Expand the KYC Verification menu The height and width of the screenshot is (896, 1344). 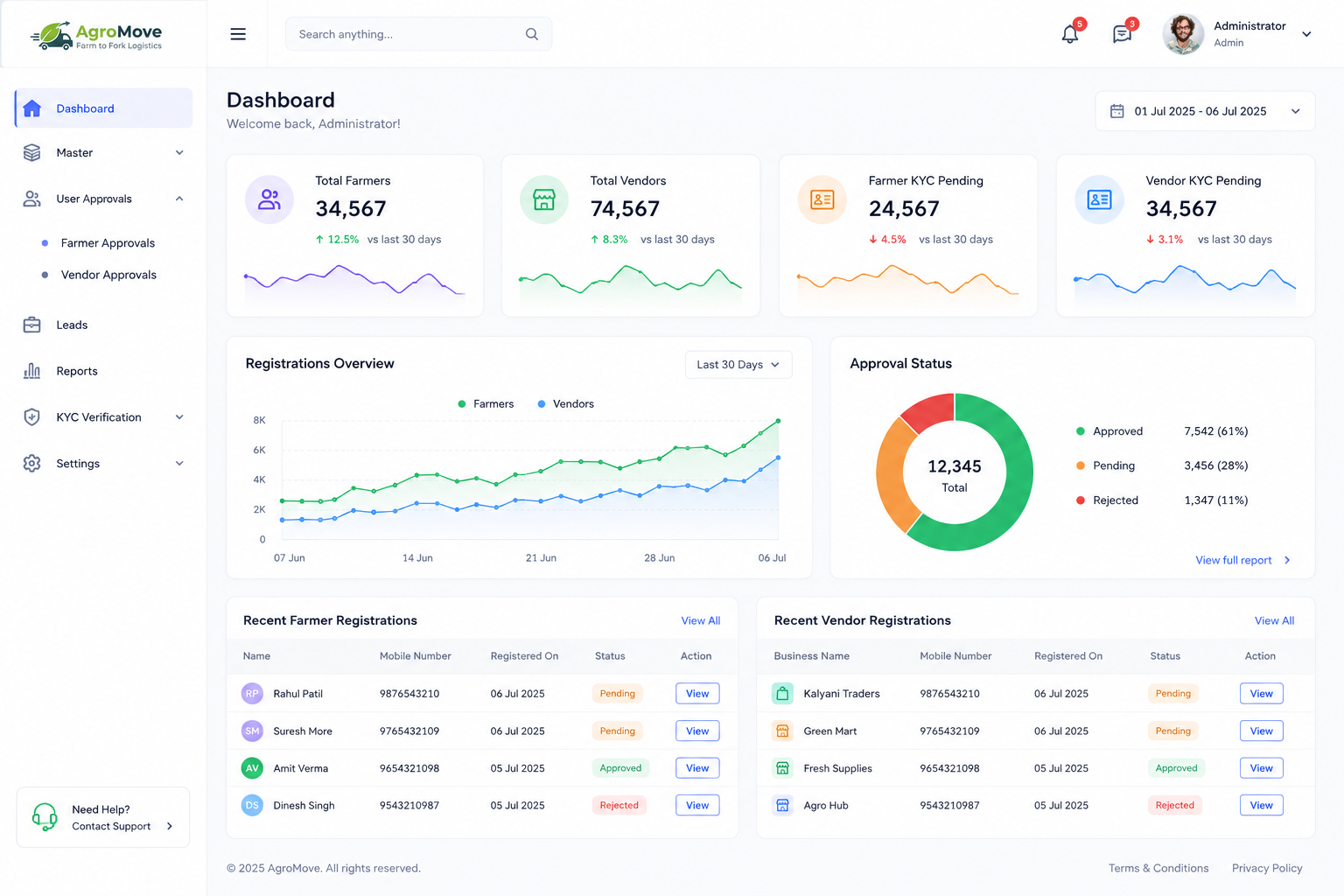click(103, 417)
